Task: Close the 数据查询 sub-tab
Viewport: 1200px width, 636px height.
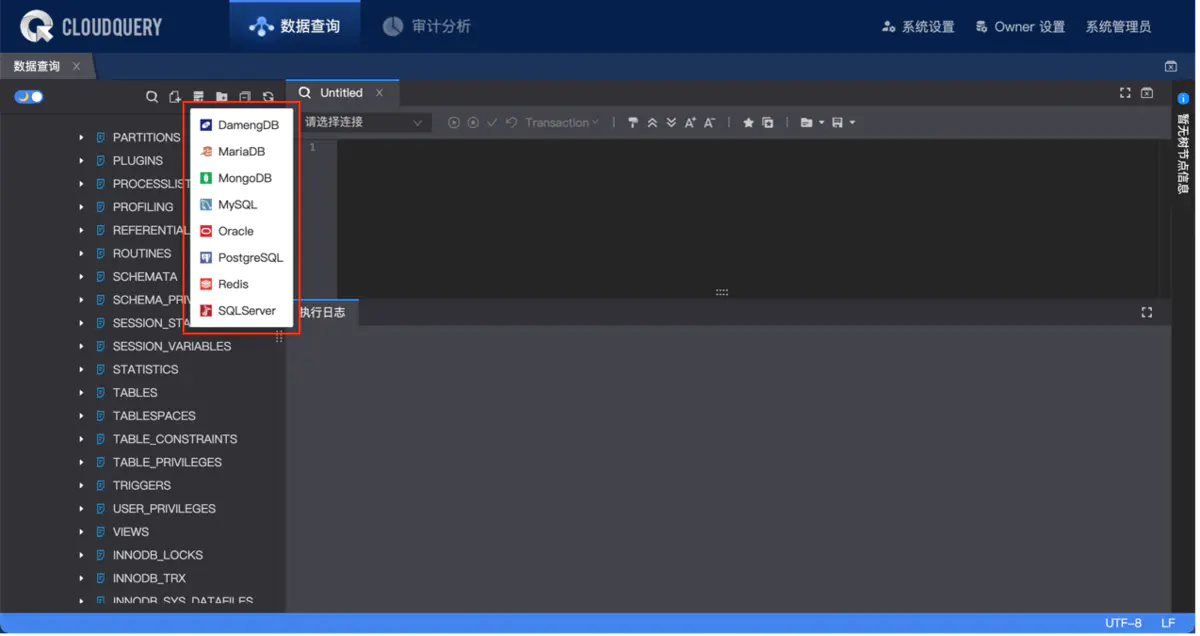Action: coord(76,66)
